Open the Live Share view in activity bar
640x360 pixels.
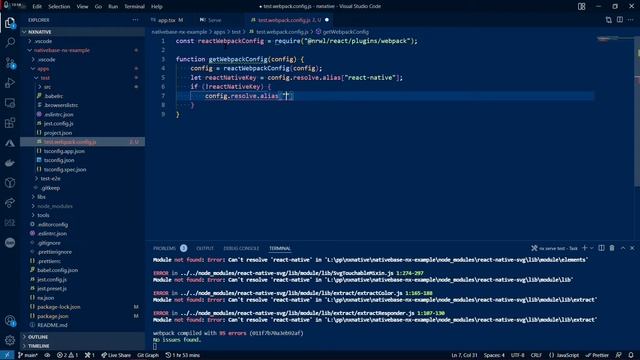tap(10, 203)
